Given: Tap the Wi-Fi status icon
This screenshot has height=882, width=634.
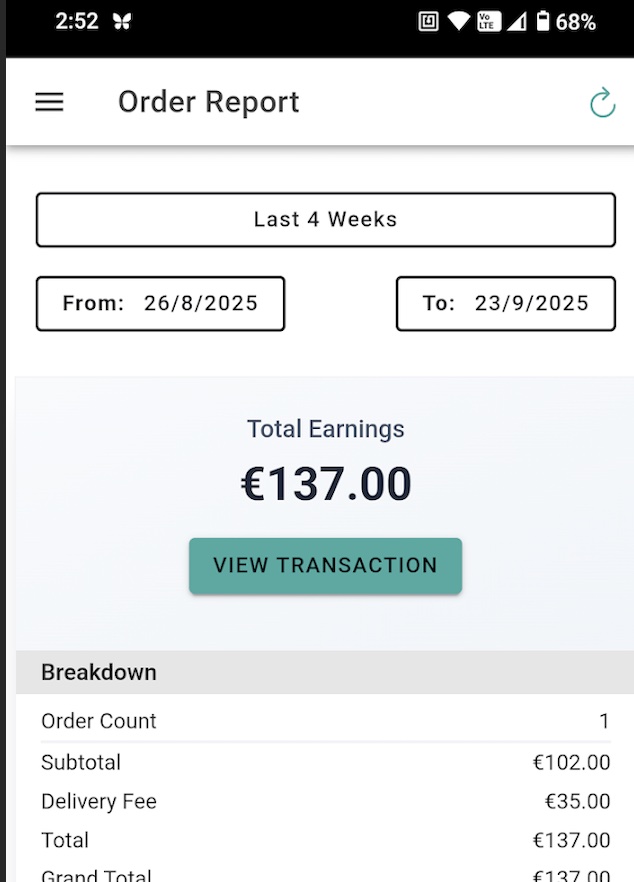Looking at the screenshot, I should [459, 22].
